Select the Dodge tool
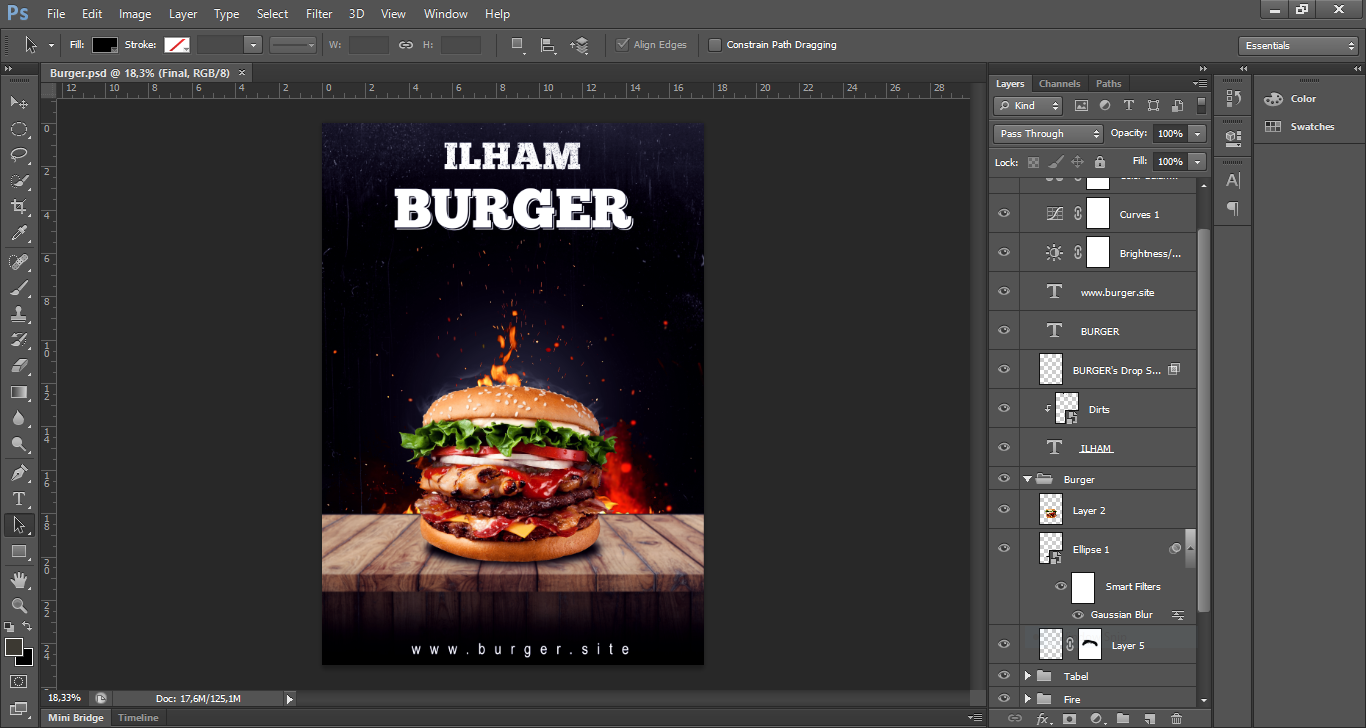Viewport: 1366px width, 728px height. [19, 444]
